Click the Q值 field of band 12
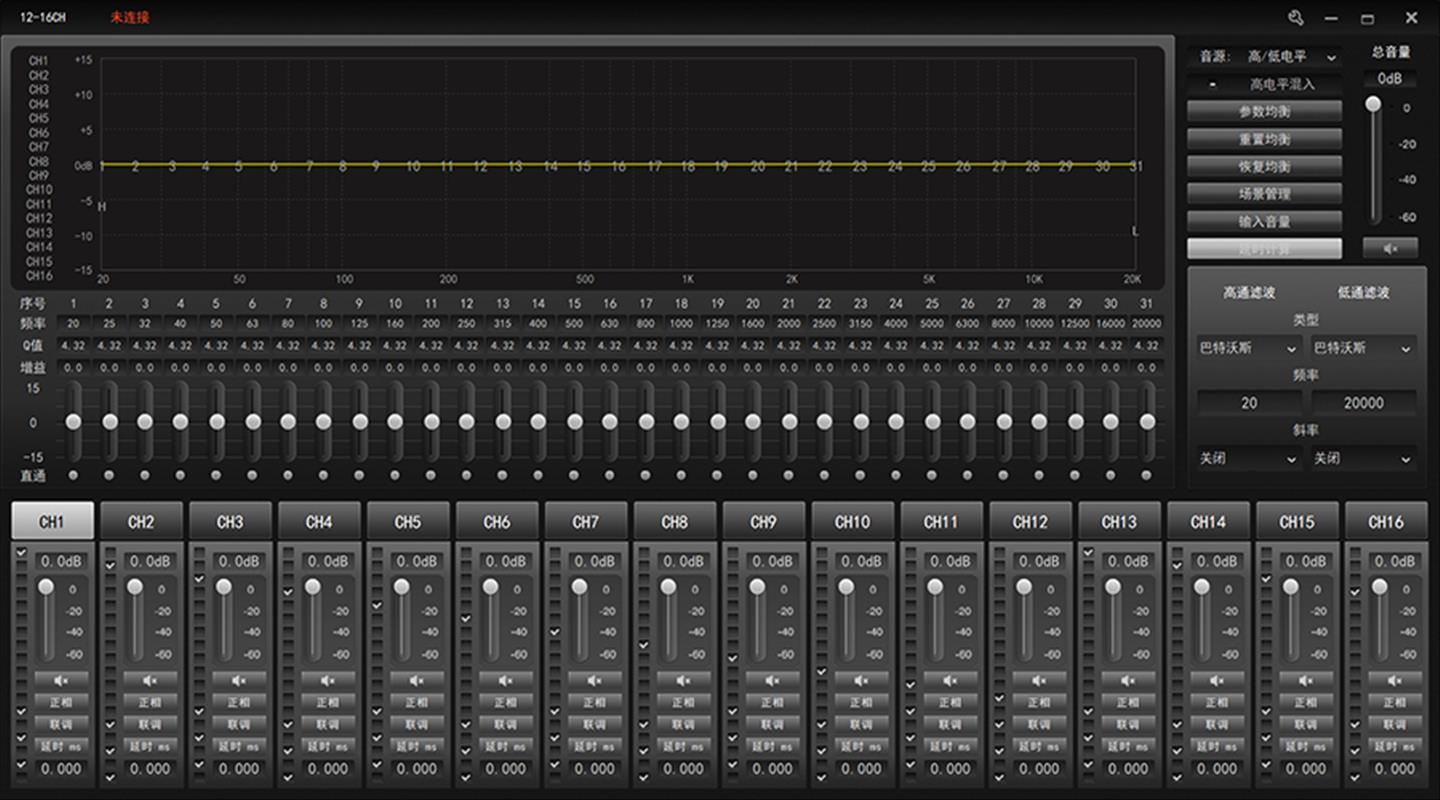Screen dimensions: 1440x800 coord(467,346)
